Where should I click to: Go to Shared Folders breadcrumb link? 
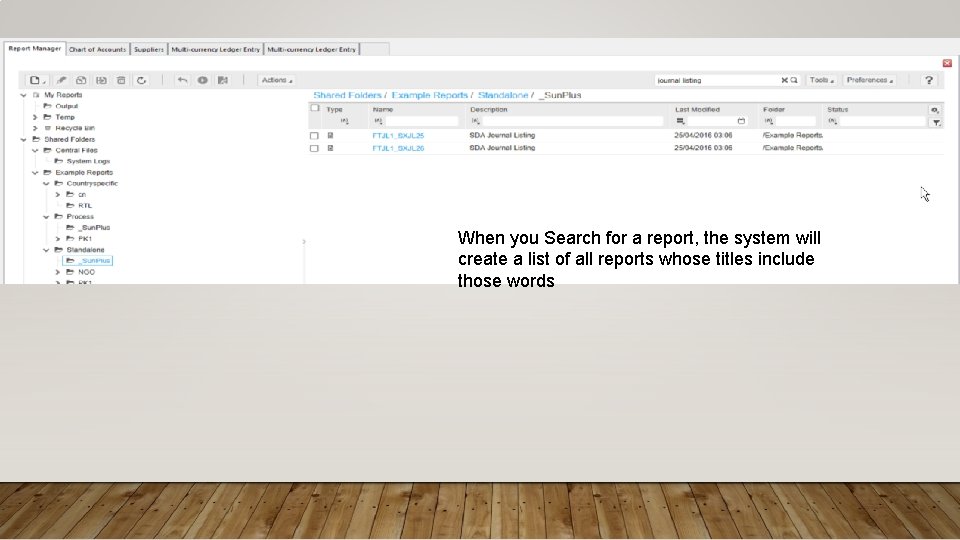(x=347, y=96)
